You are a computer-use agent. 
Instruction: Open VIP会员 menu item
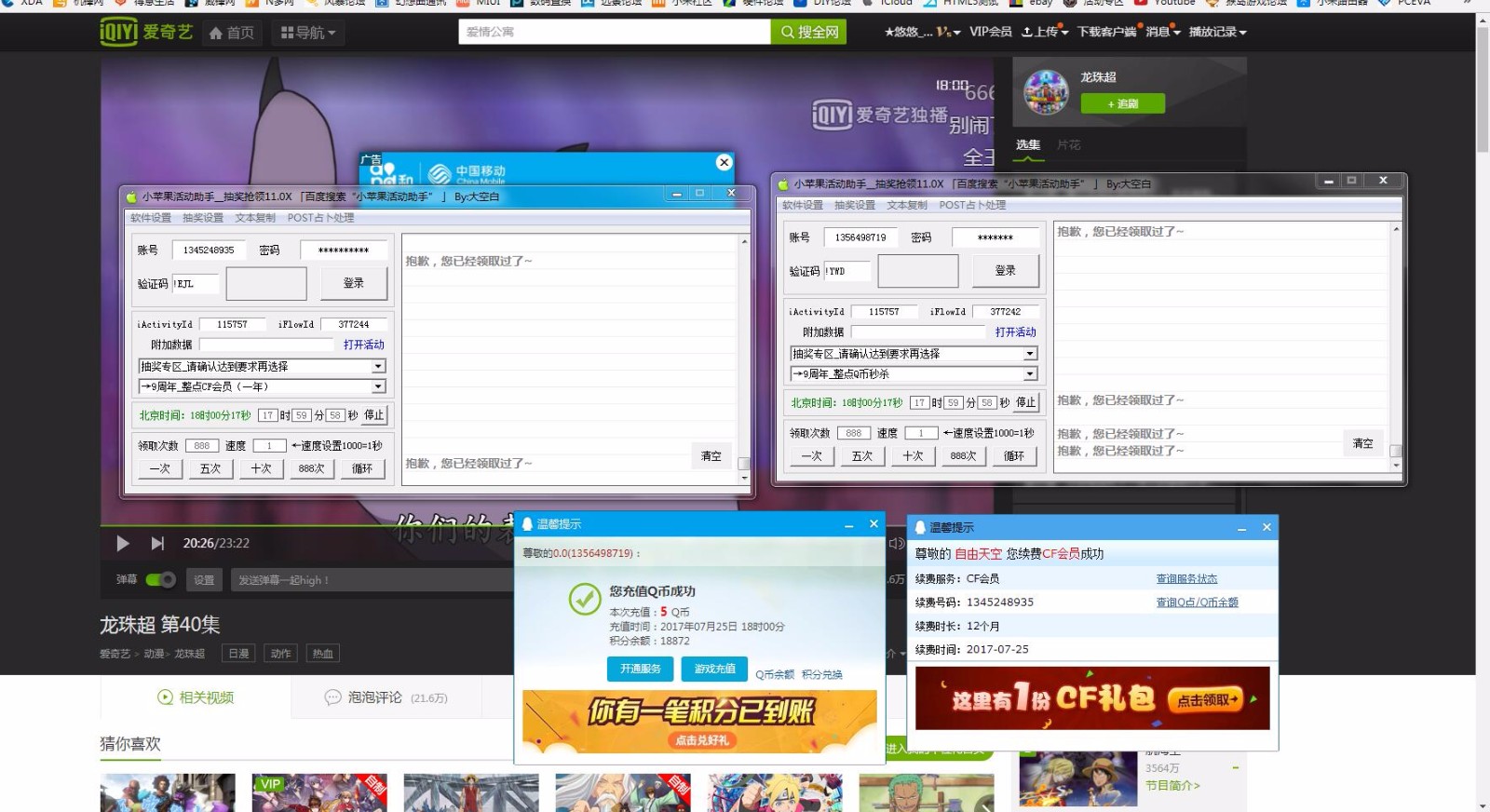click(x=990, y=32)
